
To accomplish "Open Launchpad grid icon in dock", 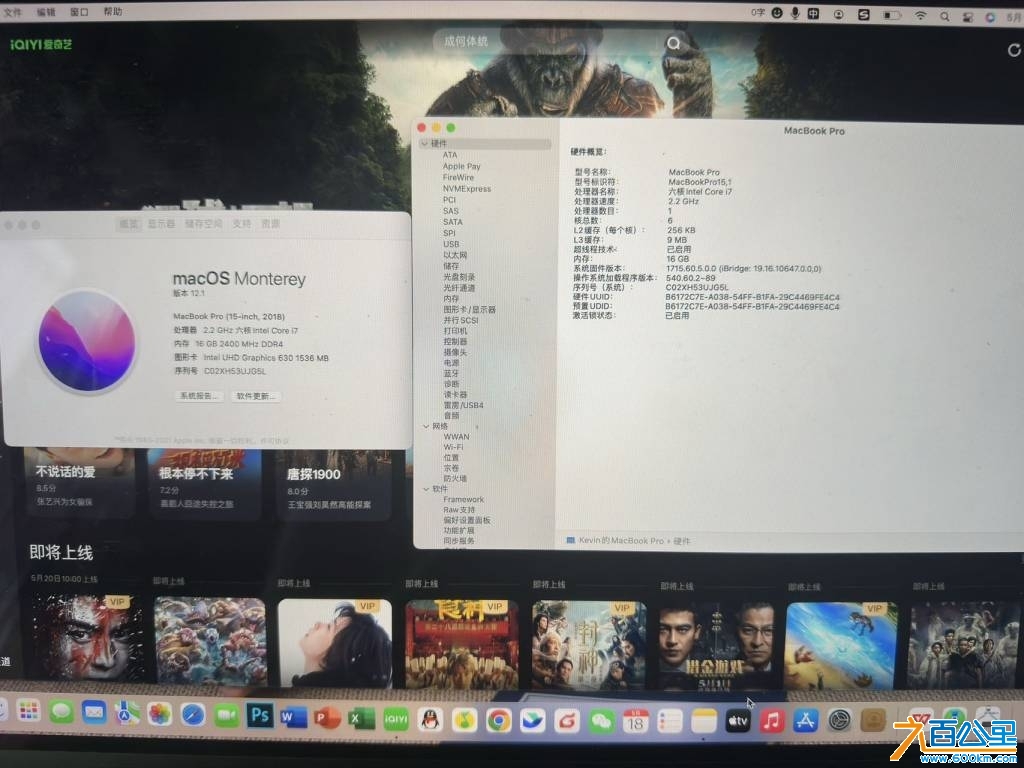I will [28, 710].
